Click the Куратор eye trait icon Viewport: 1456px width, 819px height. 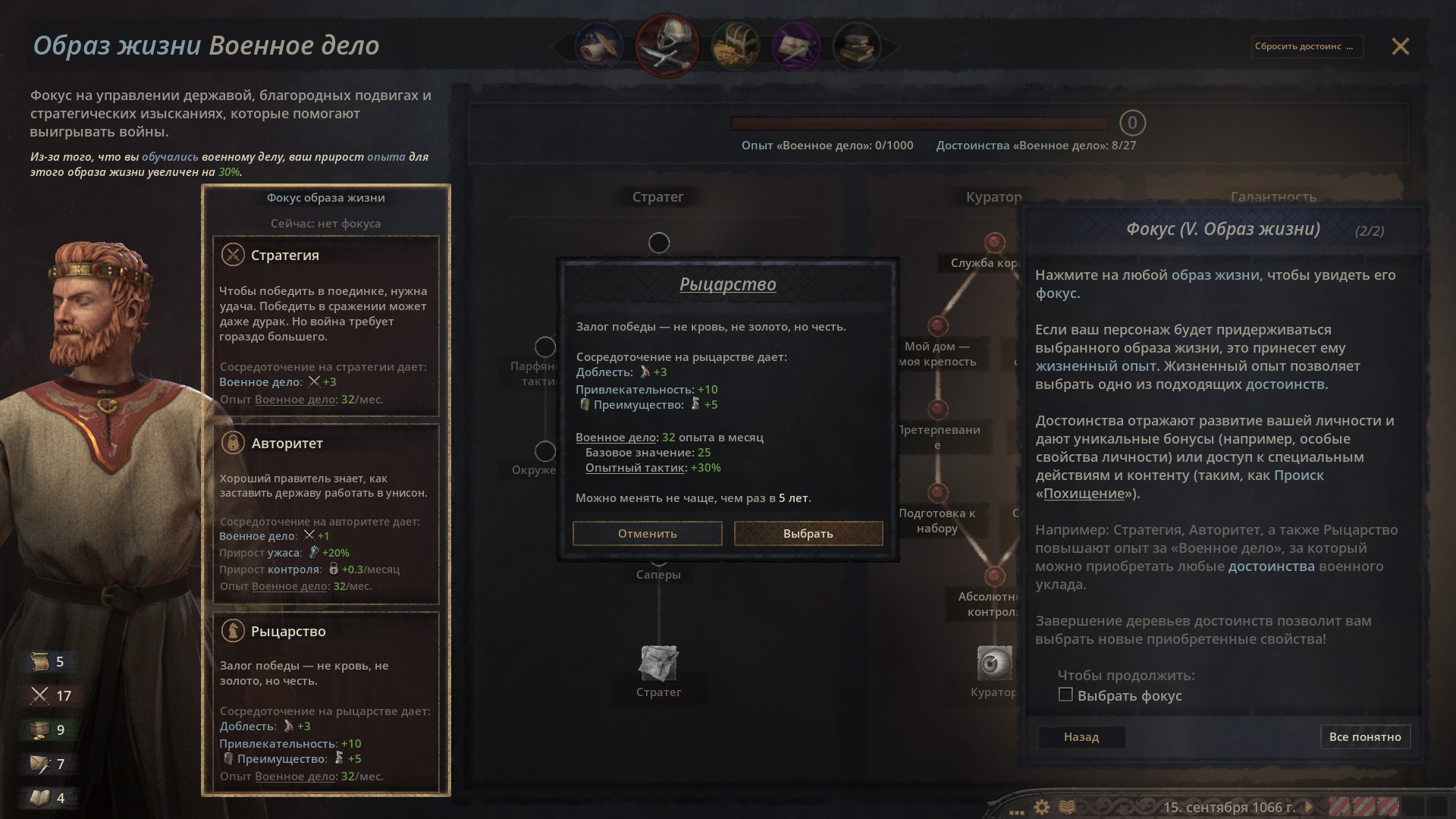point(994,664)
